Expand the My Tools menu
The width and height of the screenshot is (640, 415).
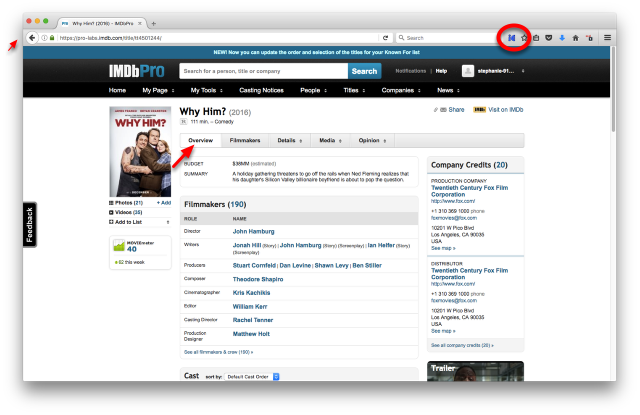tap(207, 90)
